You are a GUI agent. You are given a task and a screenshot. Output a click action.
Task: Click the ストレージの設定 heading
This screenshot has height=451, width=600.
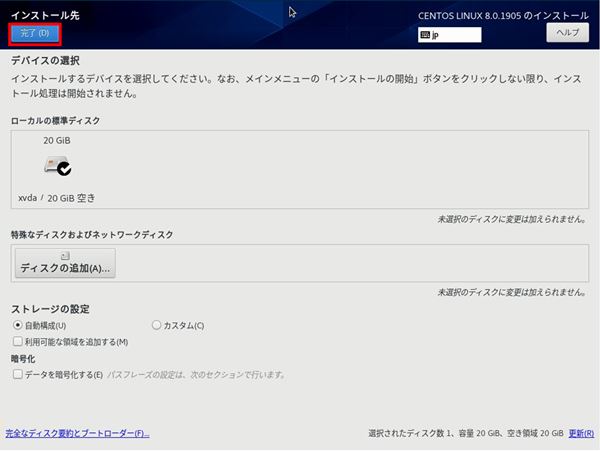coord(50,309)
